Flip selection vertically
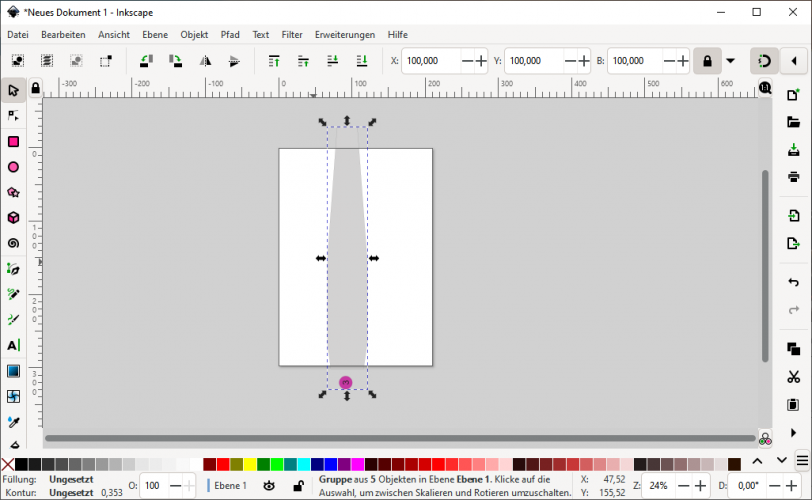 (234, 61)
